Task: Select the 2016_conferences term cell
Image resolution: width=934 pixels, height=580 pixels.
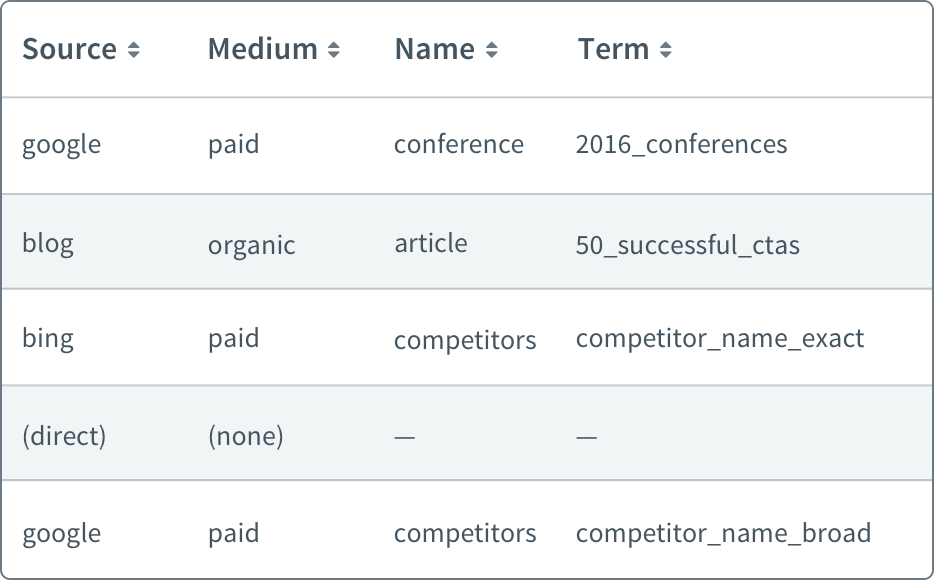Action: pos(681,145)
